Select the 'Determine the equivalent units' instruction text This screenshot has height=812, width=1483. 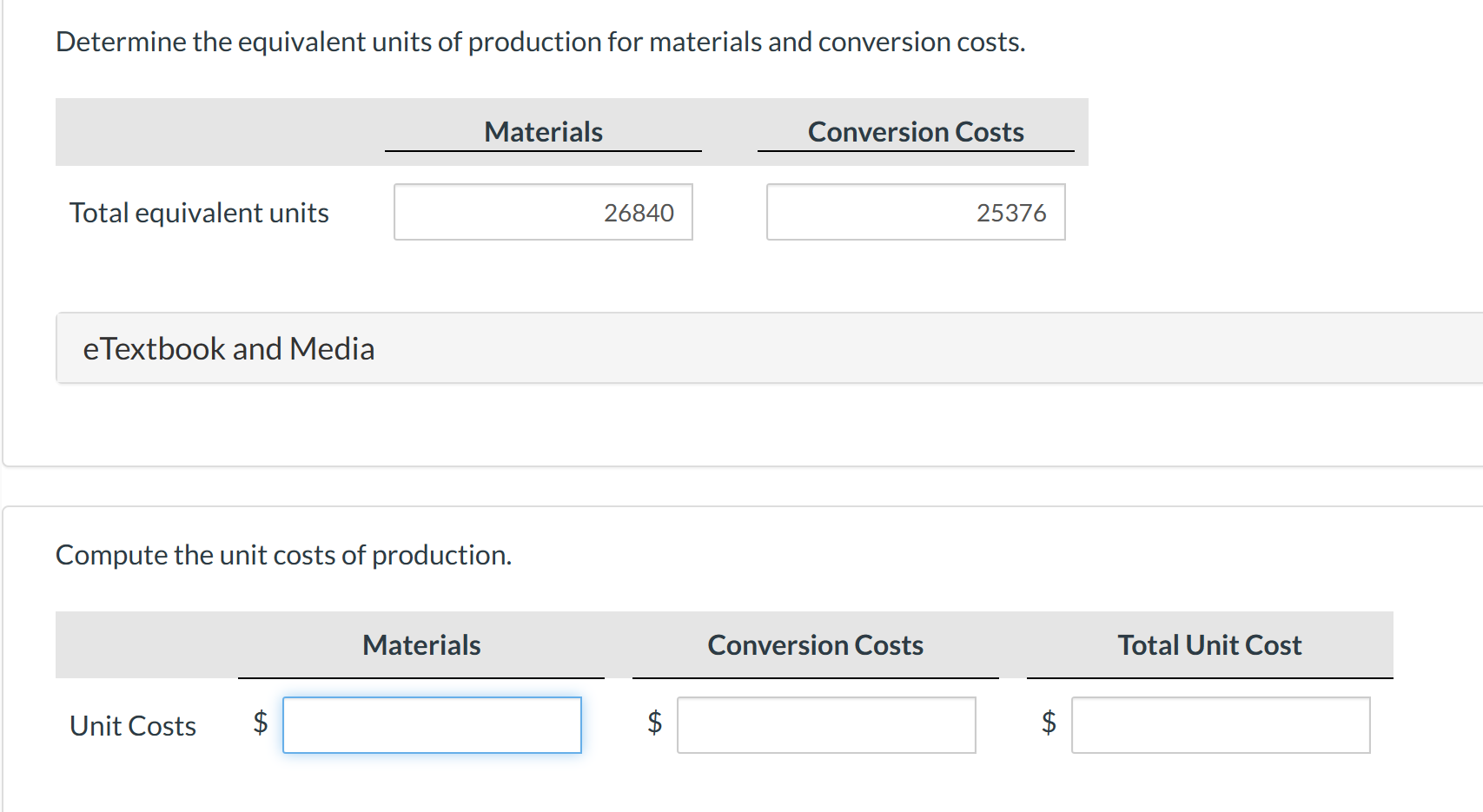click(540, 42)
